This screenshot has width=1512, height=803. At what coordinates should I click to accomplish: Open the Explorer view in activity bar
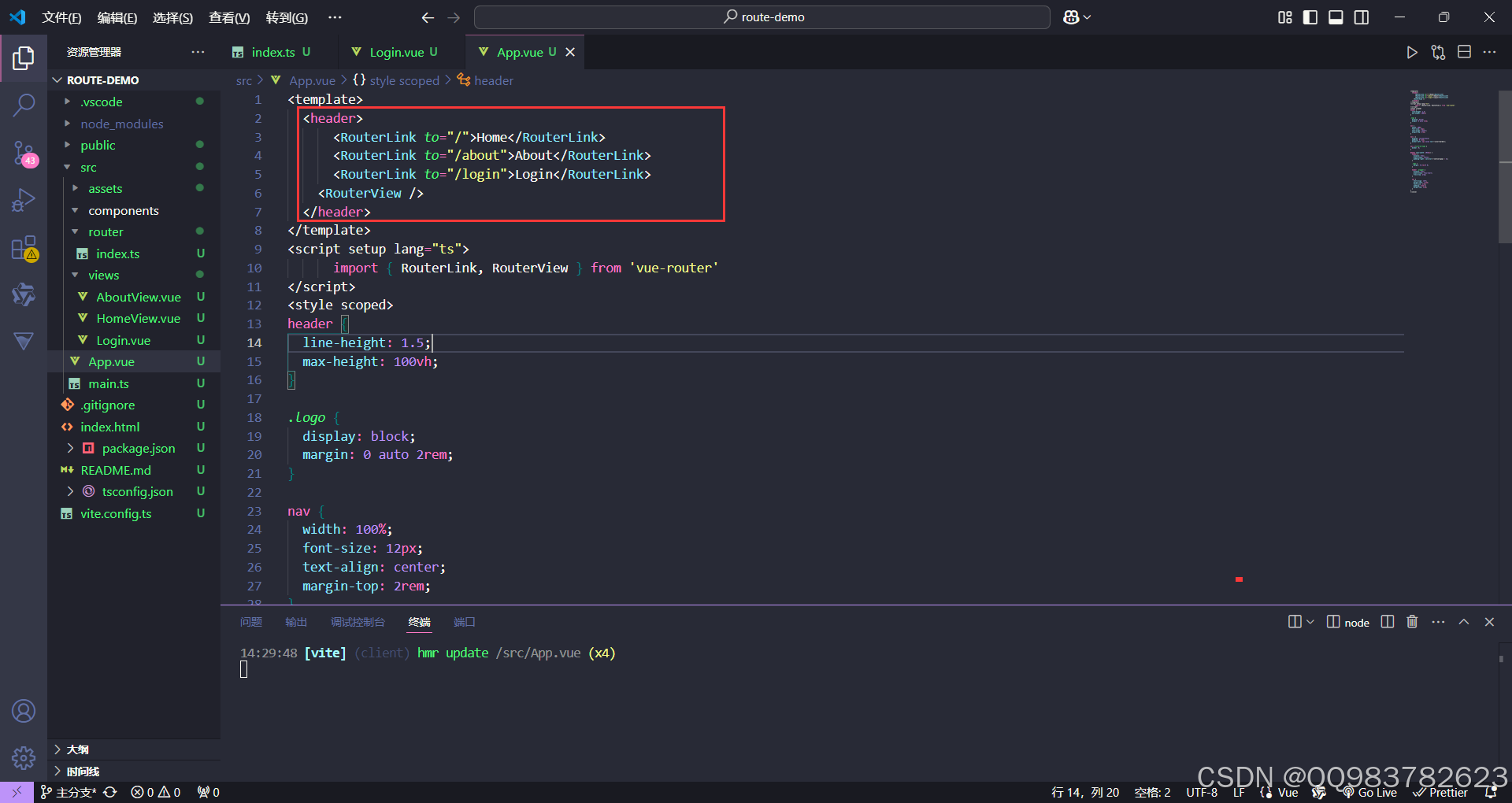tap(24, 57)
